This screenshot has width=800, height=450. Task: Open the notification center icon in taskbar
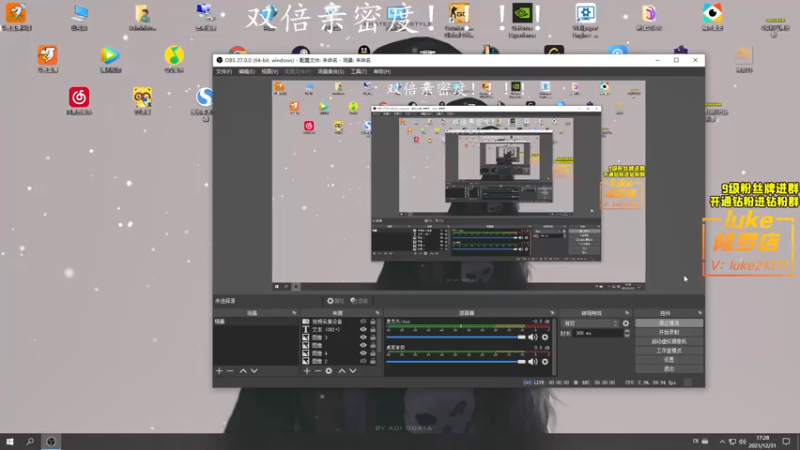[786, 441]
